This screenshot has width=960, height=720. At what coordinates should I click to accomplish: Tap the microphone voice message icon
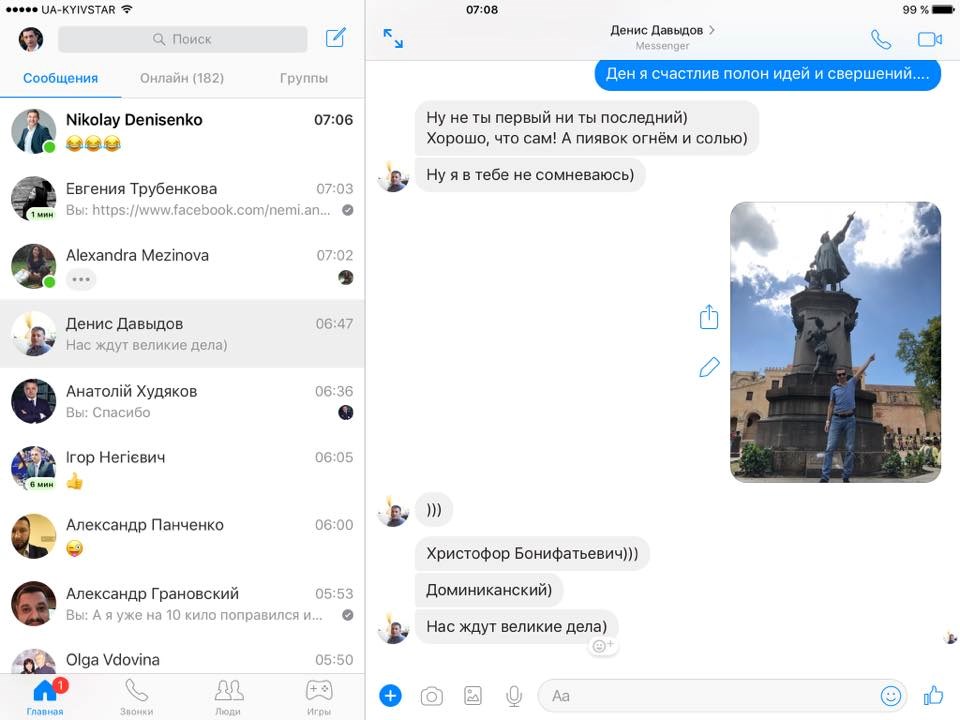514,696
